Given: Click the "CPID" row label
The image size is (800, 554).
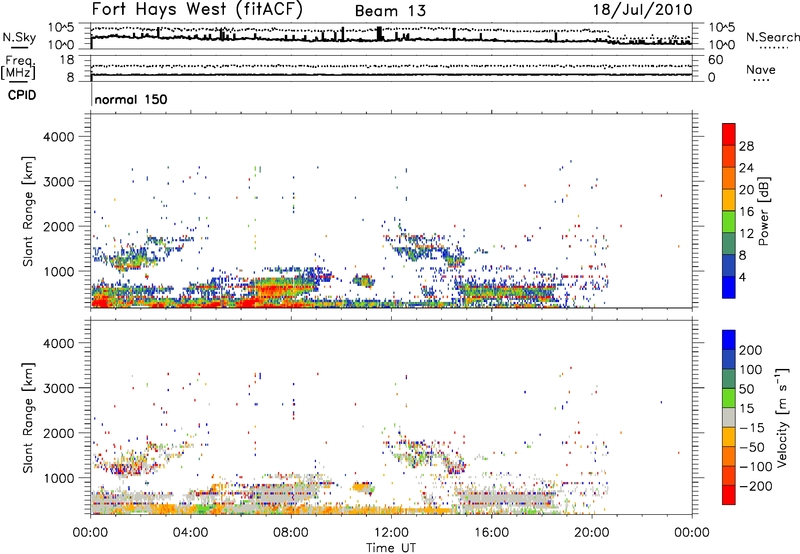Looking at the screenshot, I should pos(22,95).
